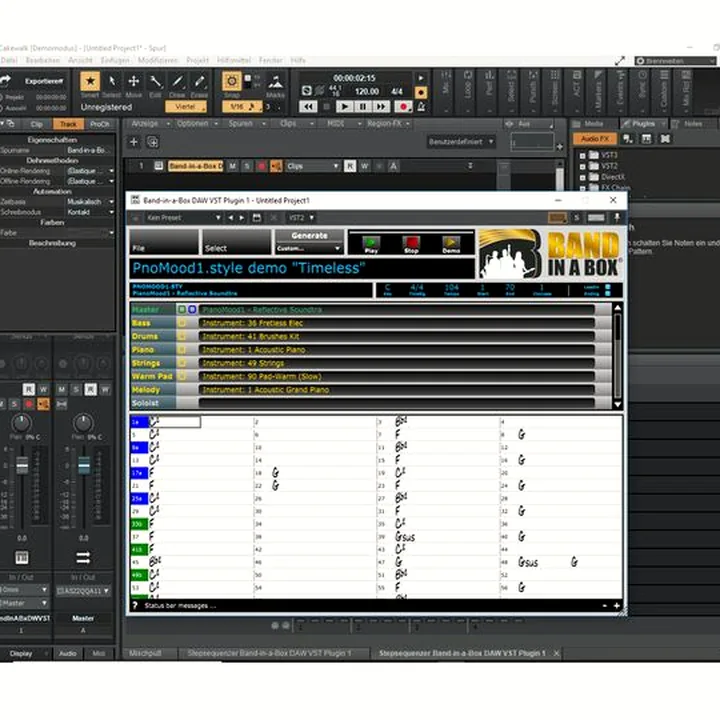The width and height of the screenshot is (720, 720).
Task: Toggle the Bass track yellow checkbox
Action: coord(182,323)
